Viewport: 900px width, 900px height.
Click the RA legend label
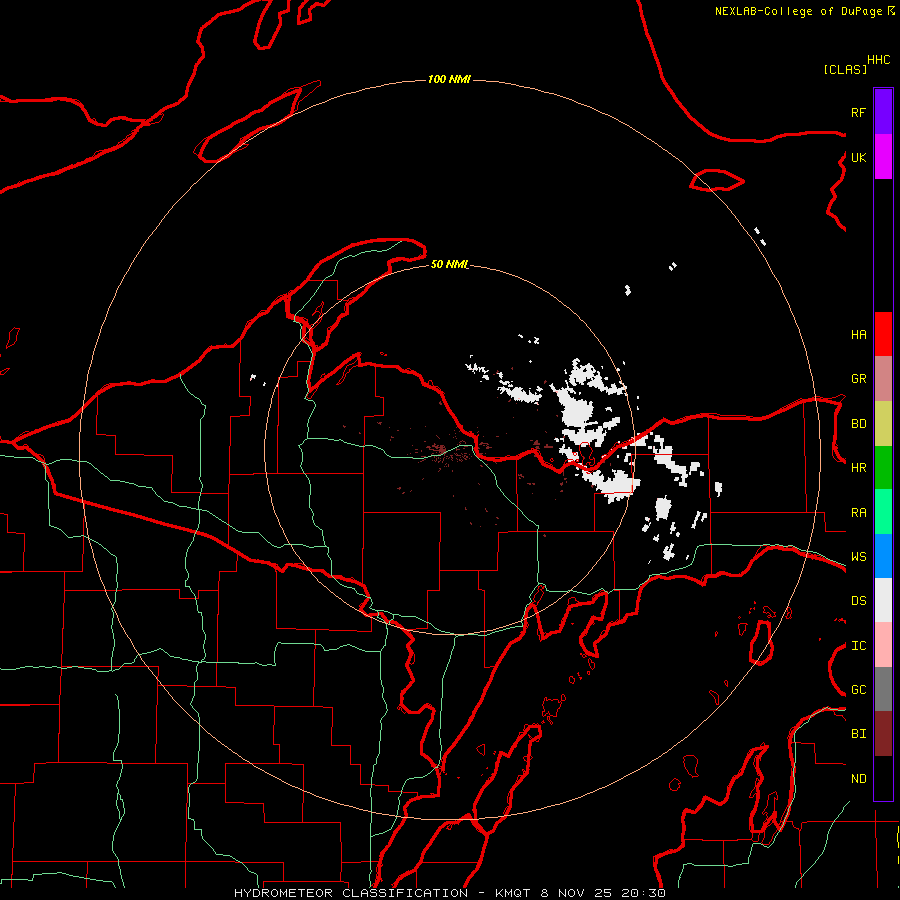858,513
